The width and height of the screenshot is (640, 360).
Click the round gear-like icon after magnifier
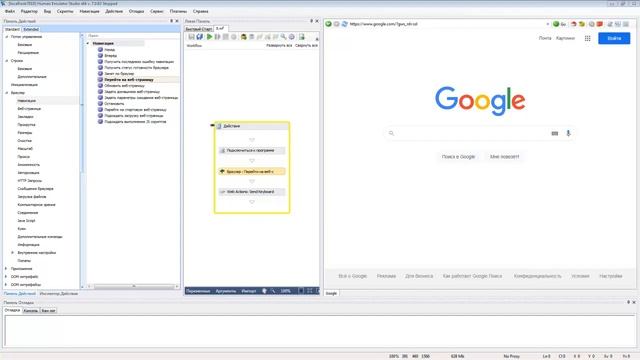tap(291, 37)
